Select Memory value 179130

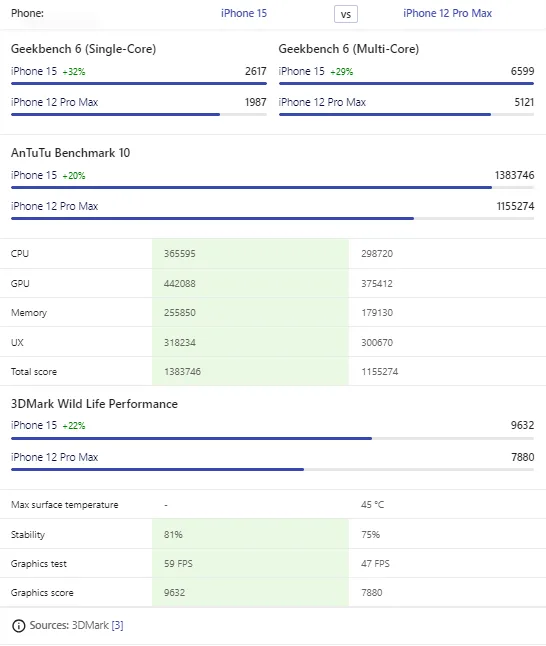(x=377, y=313)
